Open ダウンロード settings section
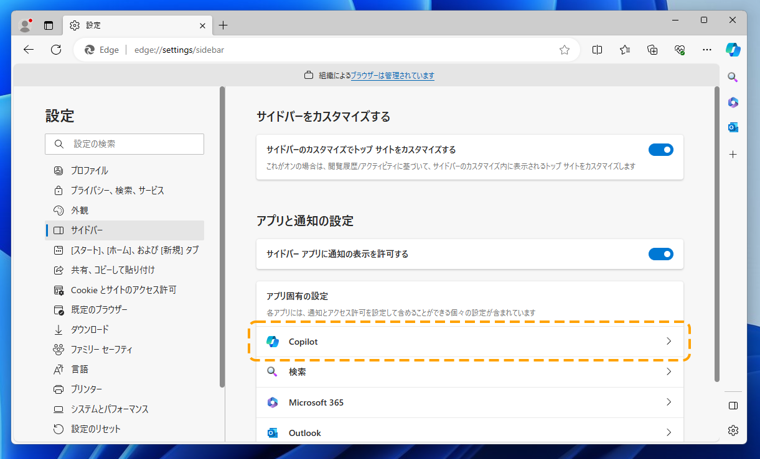Viewport: 760px width, 459px height. [x=125, y=330]
